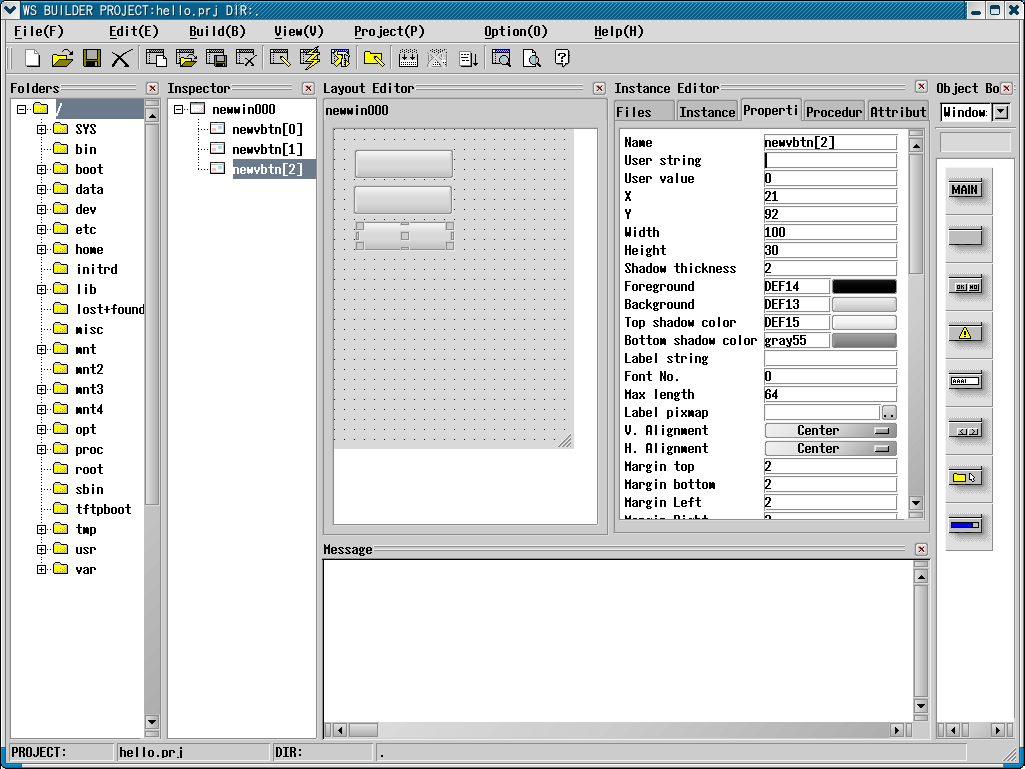The width and height of the screenshot is (1025, 769).
Task: Open the Option(O) menu
Action: click(516, 31)
